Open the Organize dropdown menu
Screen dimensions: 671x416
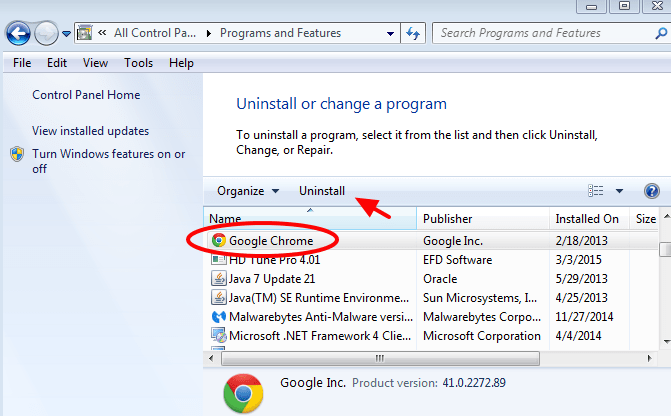248,191
